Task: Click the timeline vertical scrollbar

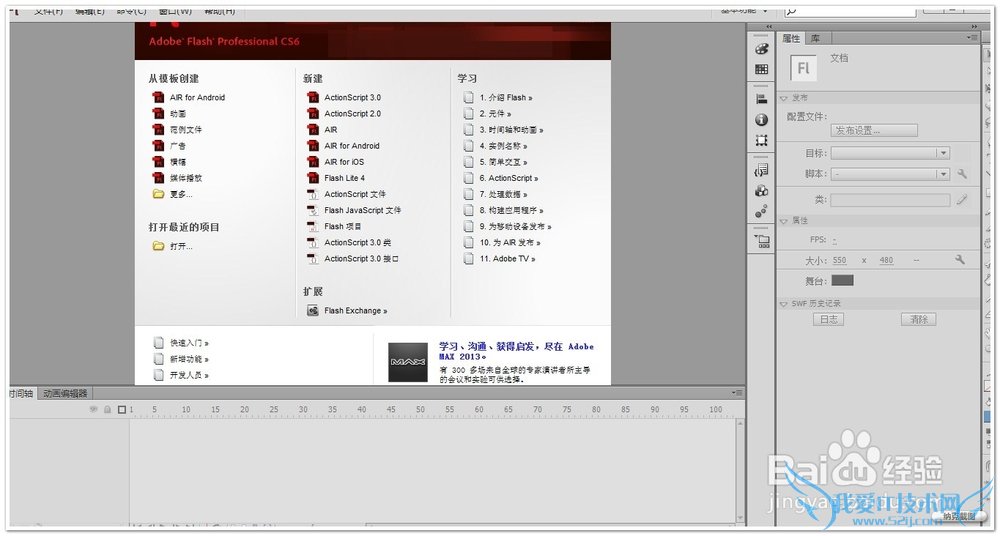Action: click(x=740, y=471)
